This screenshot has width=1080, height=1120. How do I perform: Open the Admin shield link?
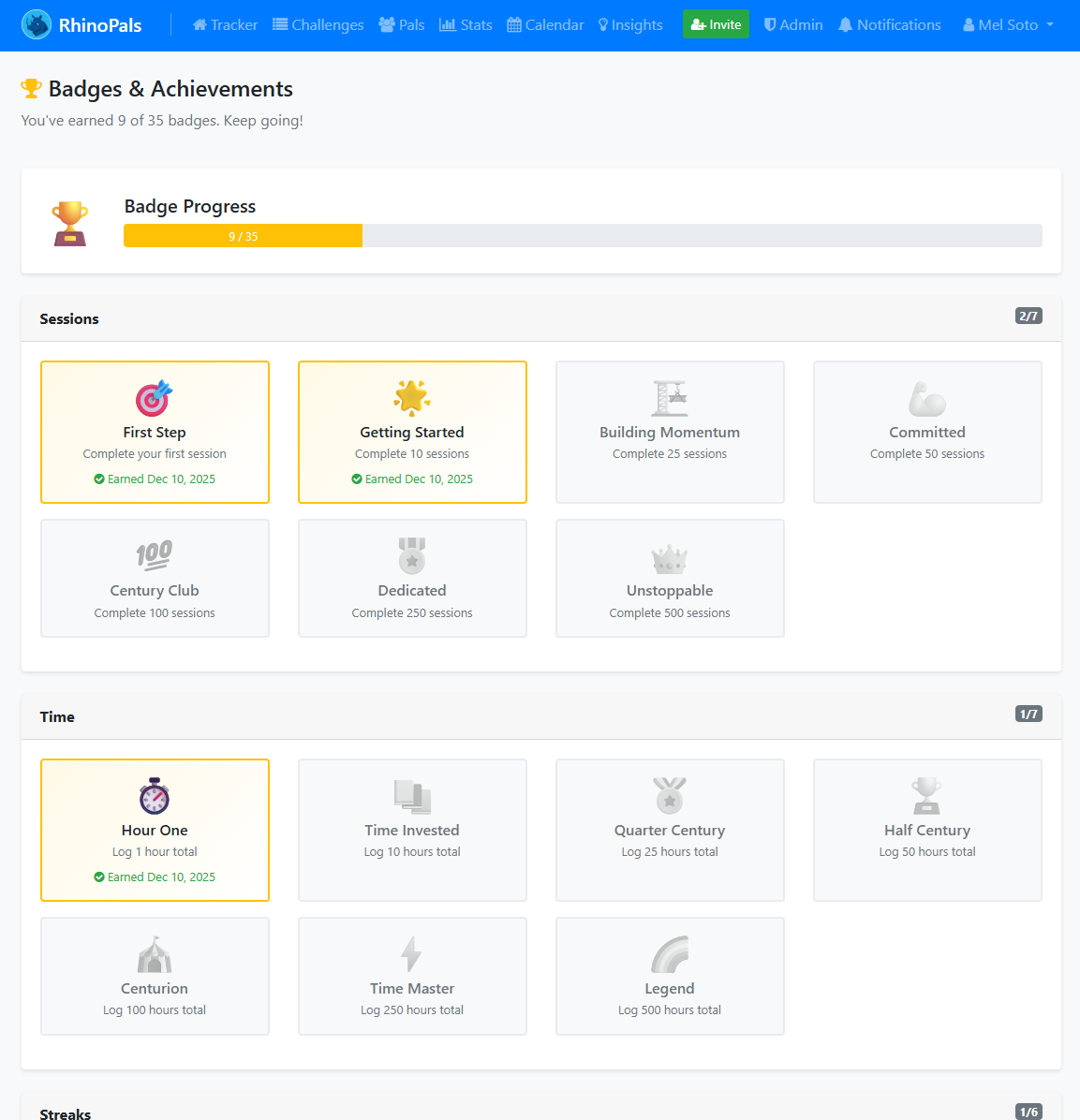(793, 25)
